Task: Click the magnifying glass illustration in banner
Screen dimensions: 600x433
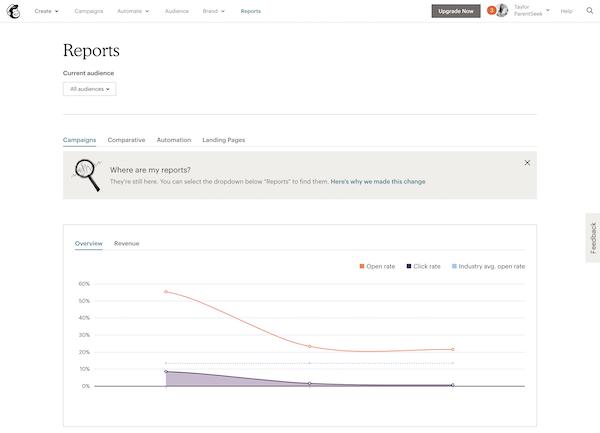Action: (87, 174)
